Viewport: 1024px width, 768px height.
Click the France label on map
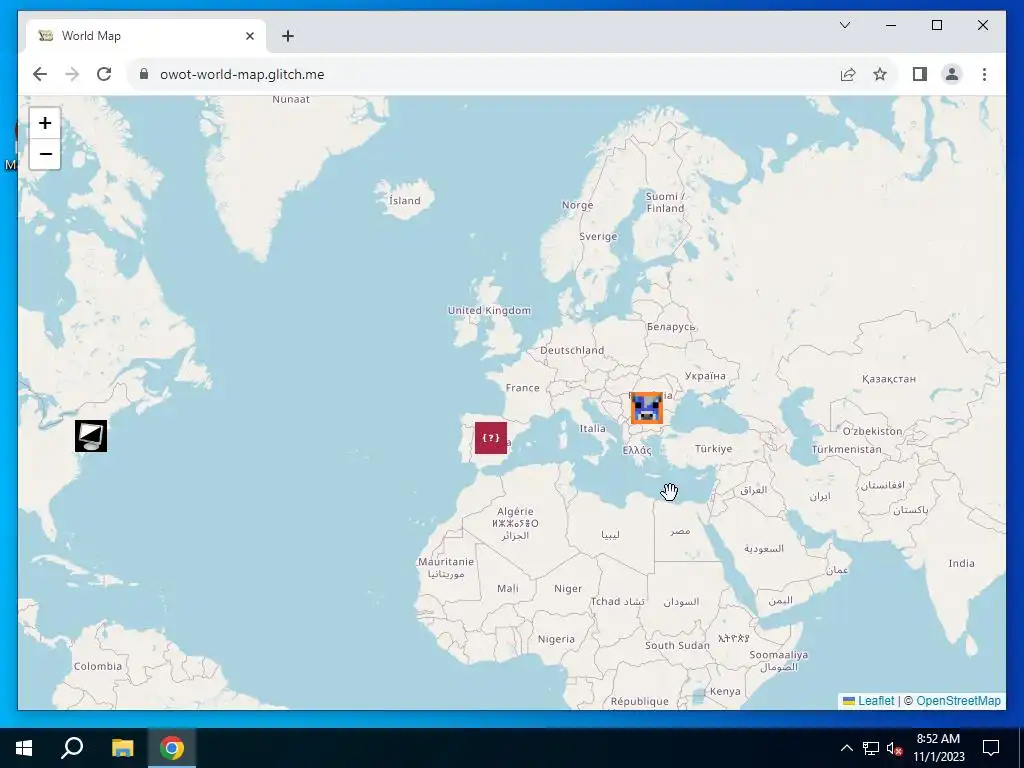click(522, 387)
